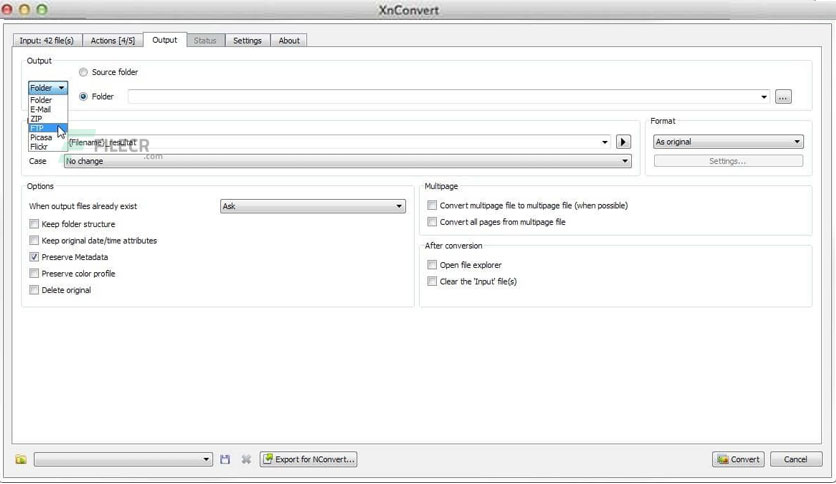Image resolution: width=836 pixels, height=484 pixels.
Task: Open the load script folder icon
Action: tap(21, 459)
